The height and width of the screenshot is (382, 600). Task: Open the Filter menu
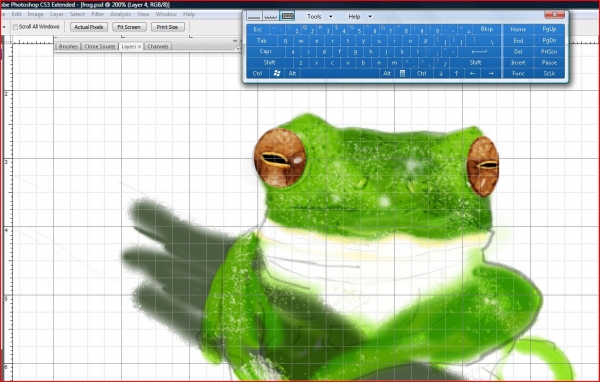click(x=98, y=14)
